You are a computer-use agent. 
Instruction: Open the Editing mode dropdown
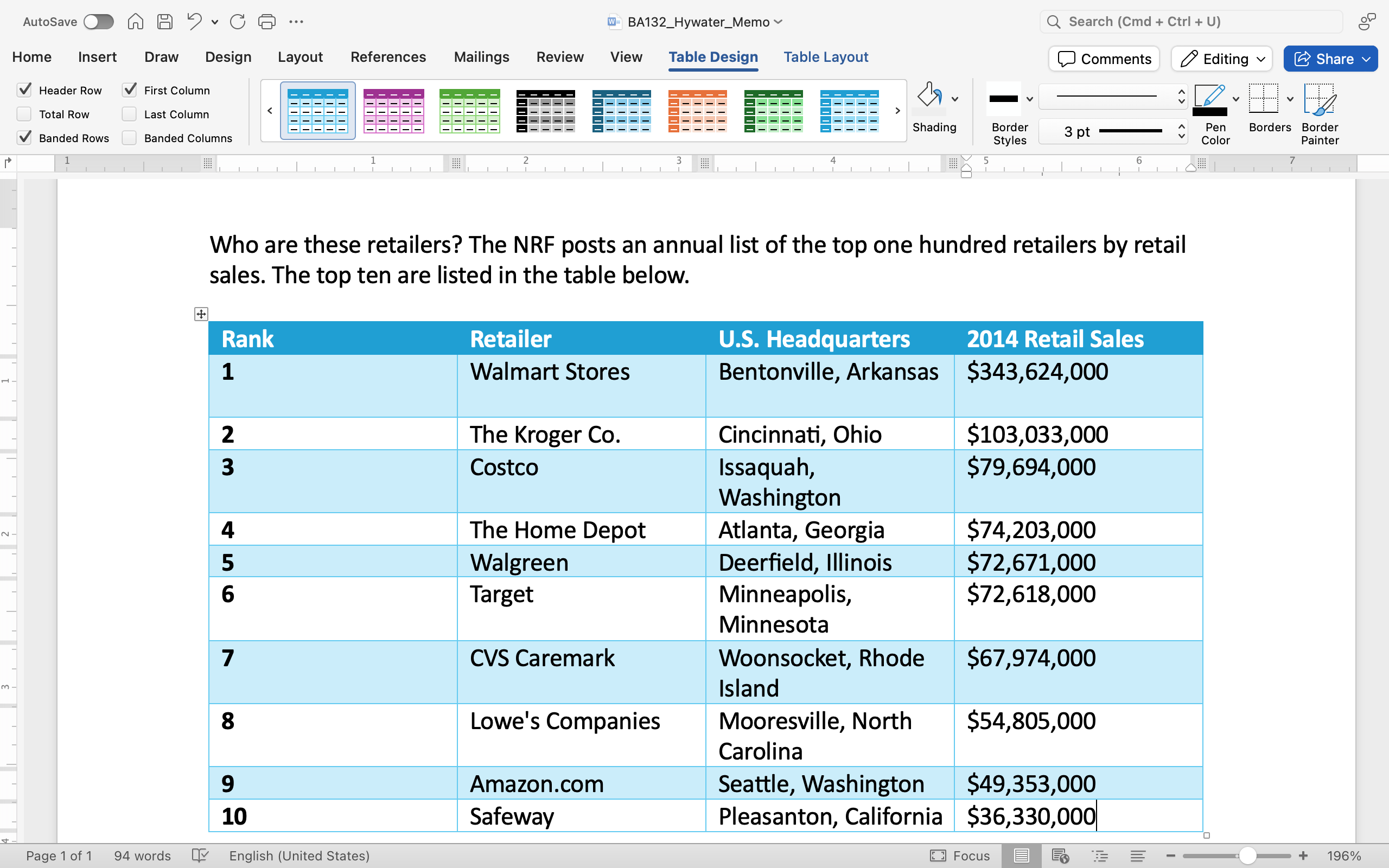coord(1222,59)
